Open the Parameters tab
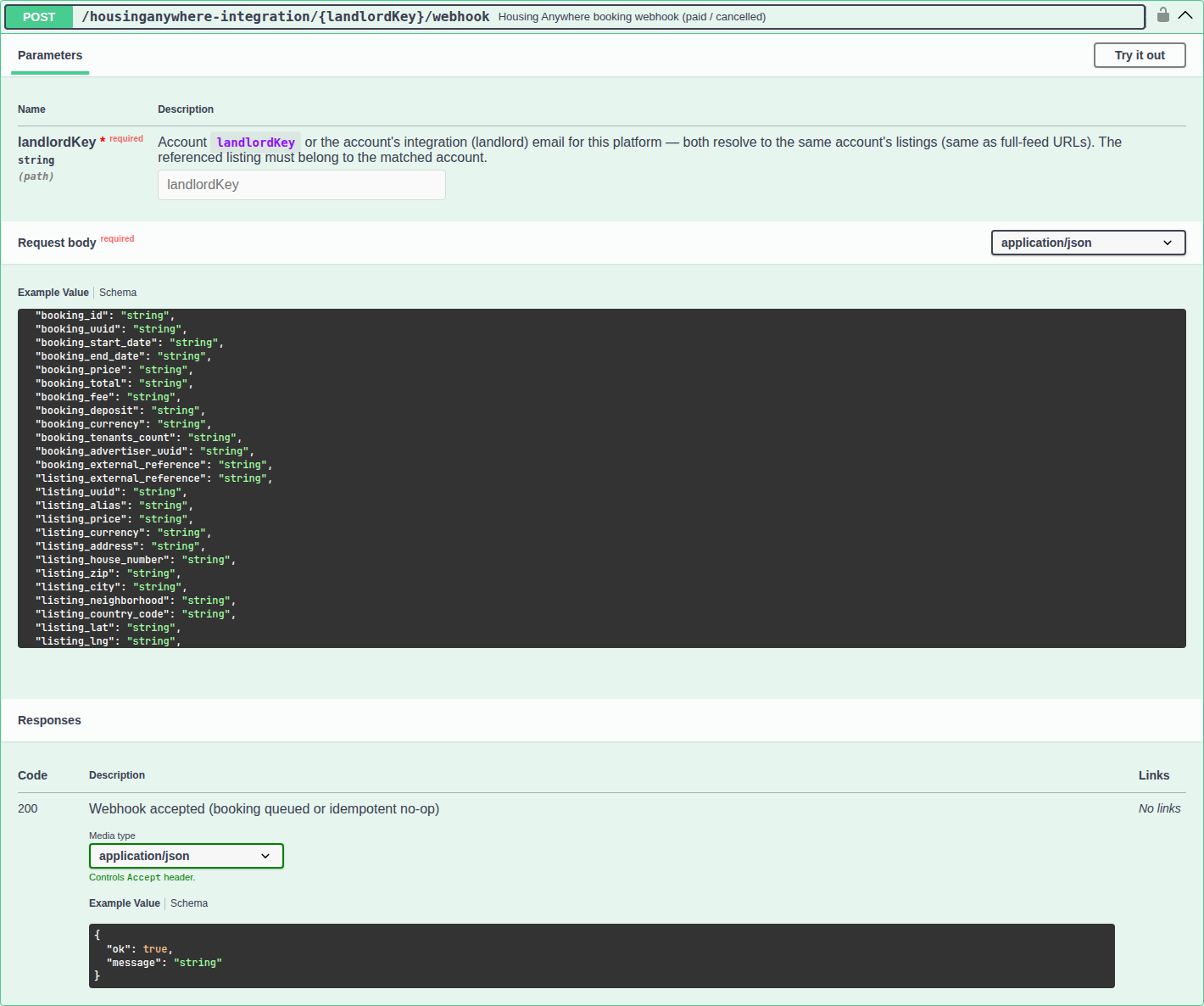 tap(50, 55)
